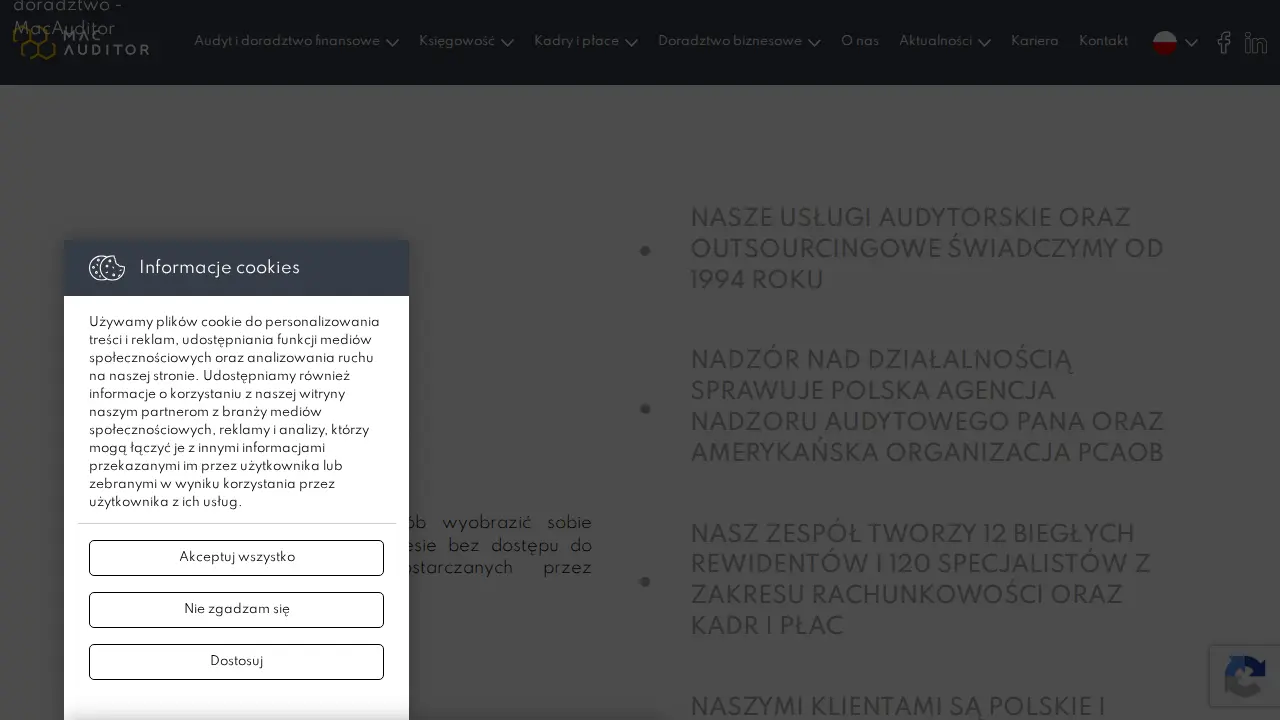Open the LinkedIn profile icon
The height and width of the screenshot is (720, 1280).
click(x=1256, y=42)
